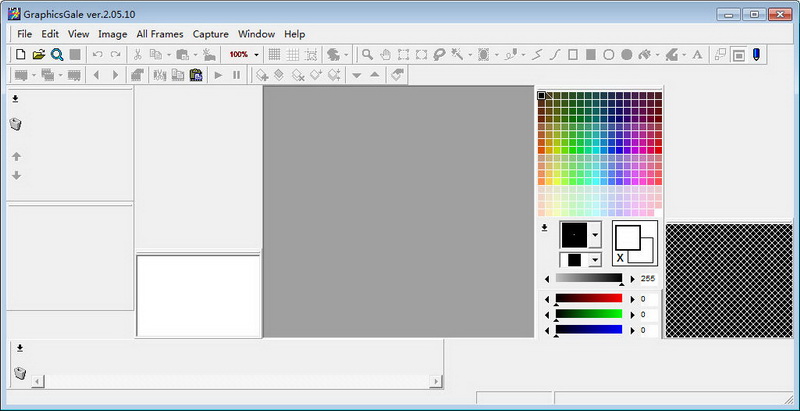Click the blue pen icon in toolbar
Image resolution: width=800 pixels, height=411 pixels.
757,55
